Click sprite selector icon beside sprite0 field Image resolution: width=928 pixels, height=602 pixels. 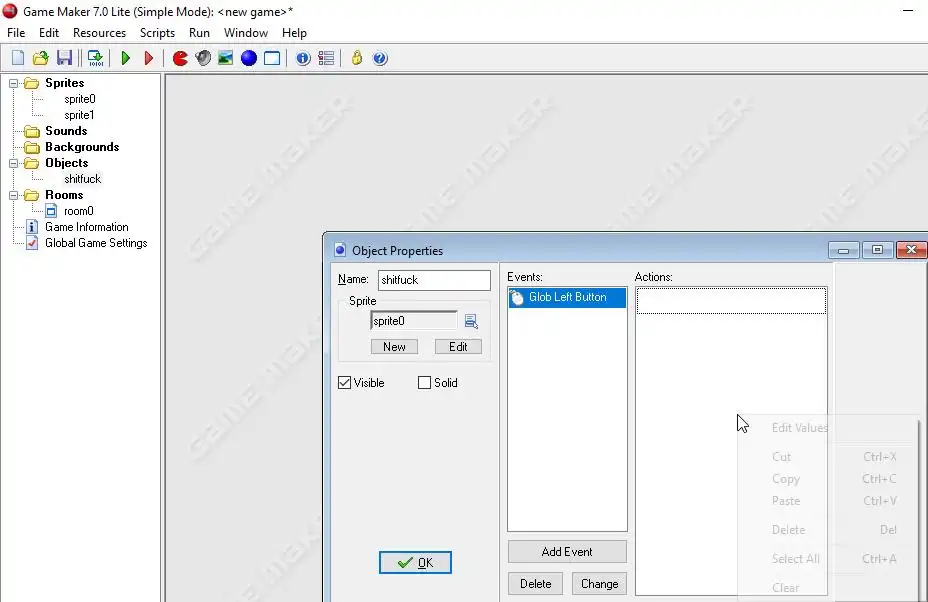pos(471,321)
